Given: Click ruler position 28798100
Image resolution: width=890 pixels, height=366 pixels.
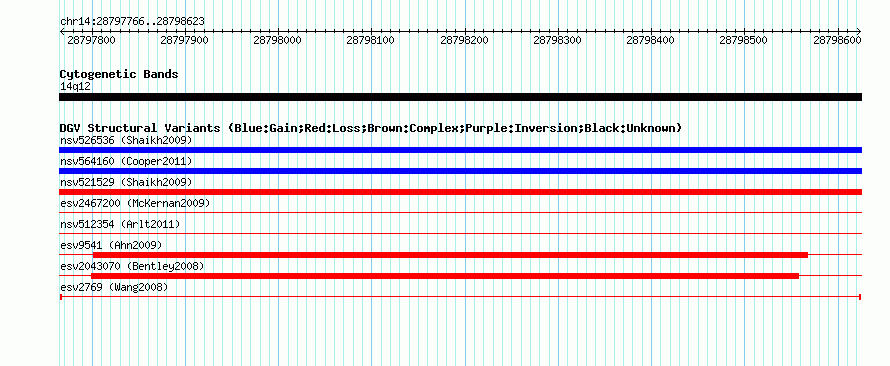Looking at the screenshot, I should [370, 40].
